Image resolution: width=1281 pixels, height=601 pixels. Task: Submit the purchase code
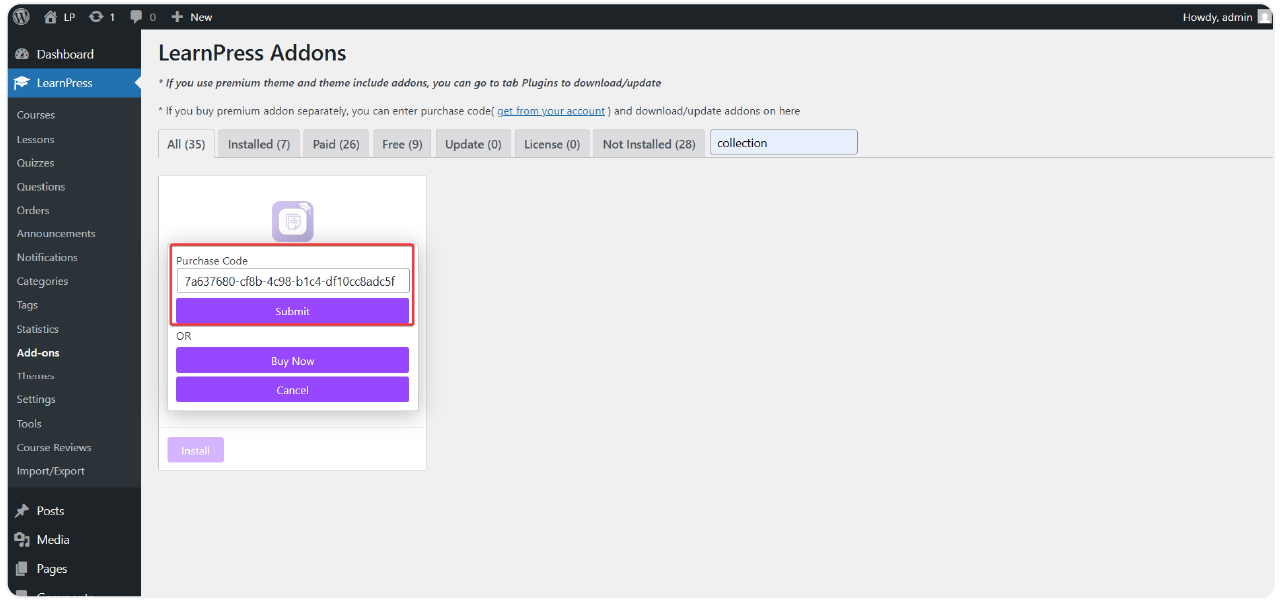293,311
